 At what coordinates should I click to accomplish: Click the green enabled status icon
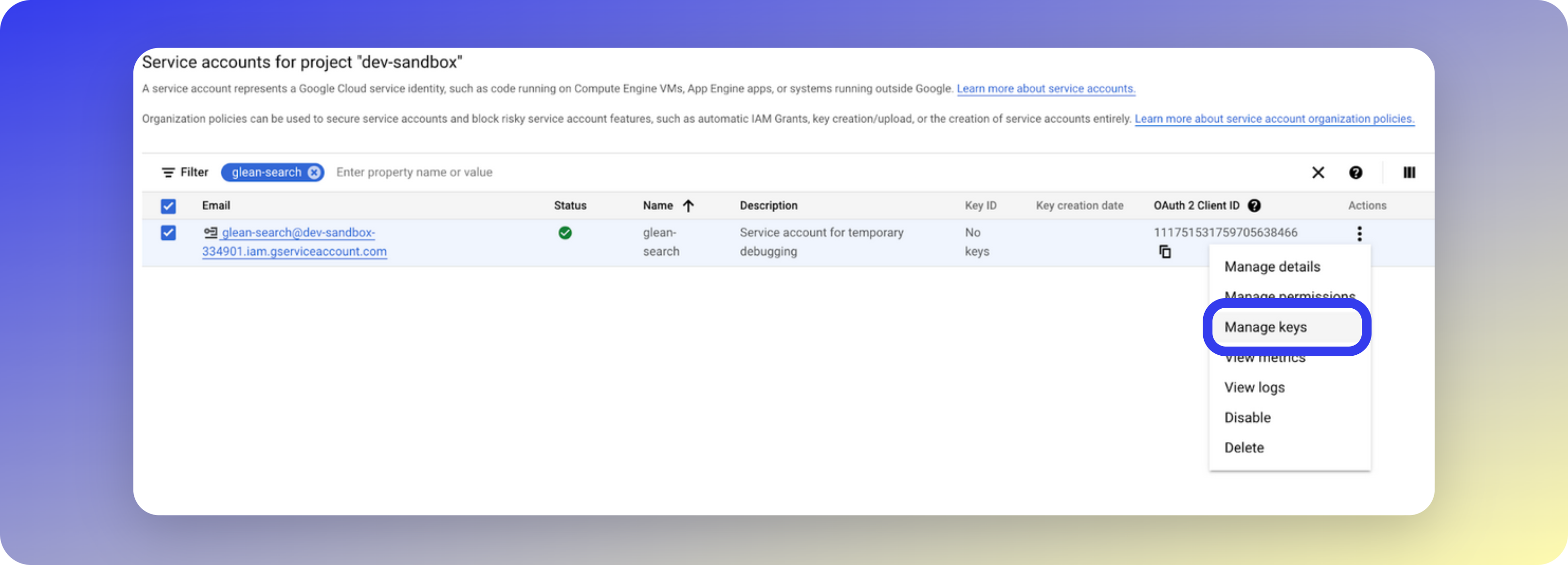(565, 233)
